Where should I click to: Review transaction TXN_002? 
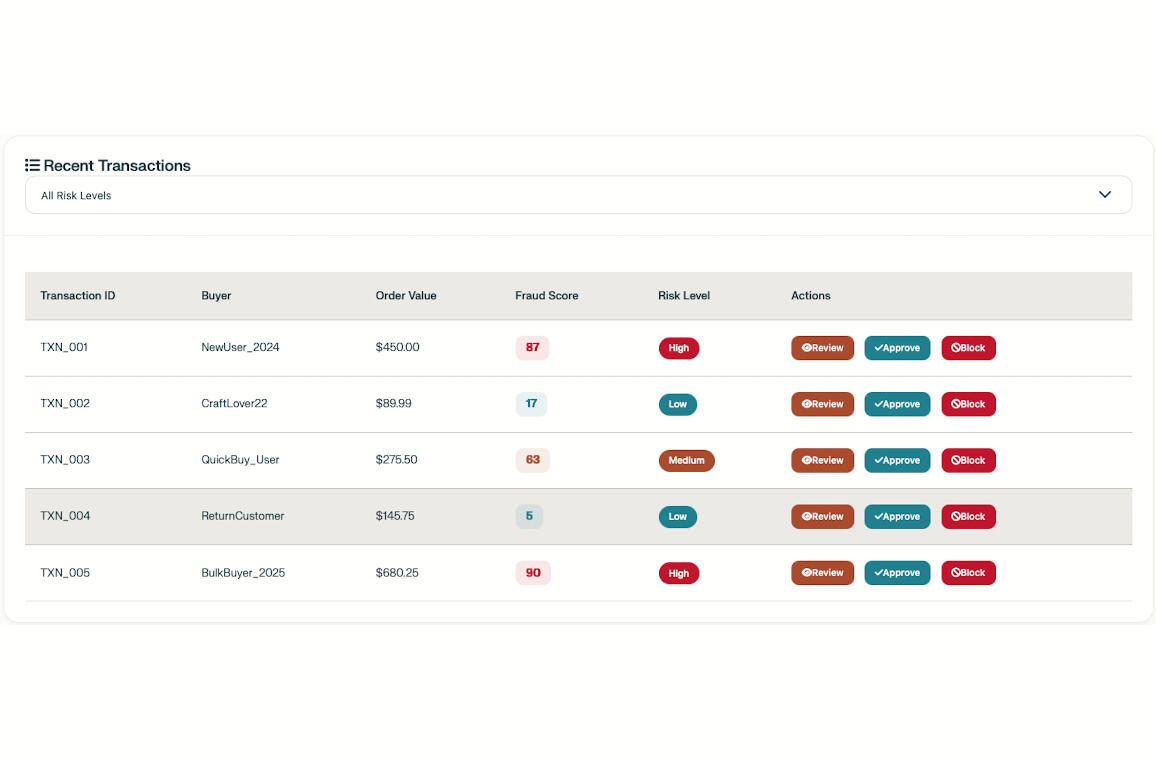(822, 404)
